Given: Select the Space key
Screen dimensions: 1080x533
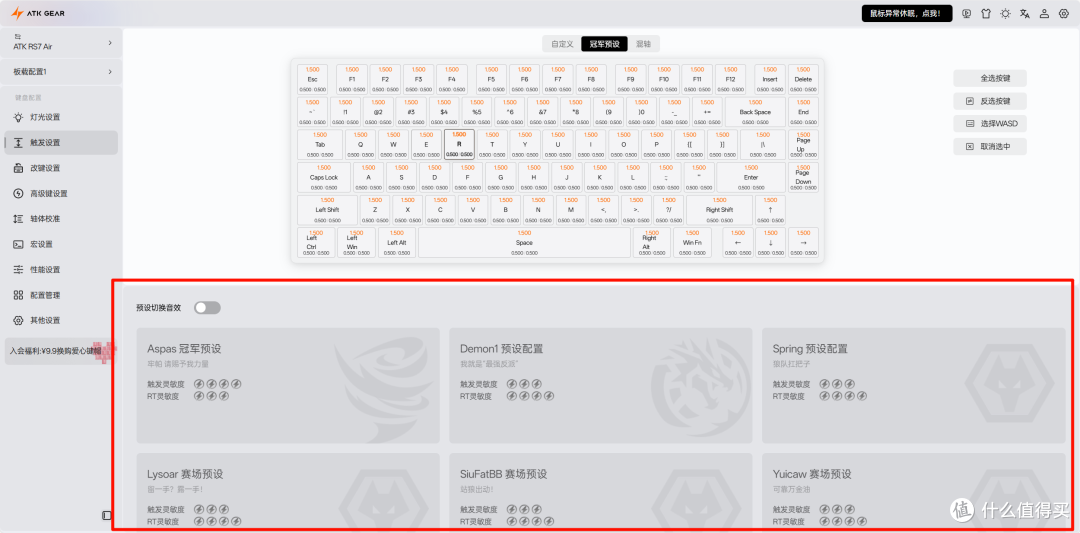Looking at the screenshot, I should click(x=524, y=242).
